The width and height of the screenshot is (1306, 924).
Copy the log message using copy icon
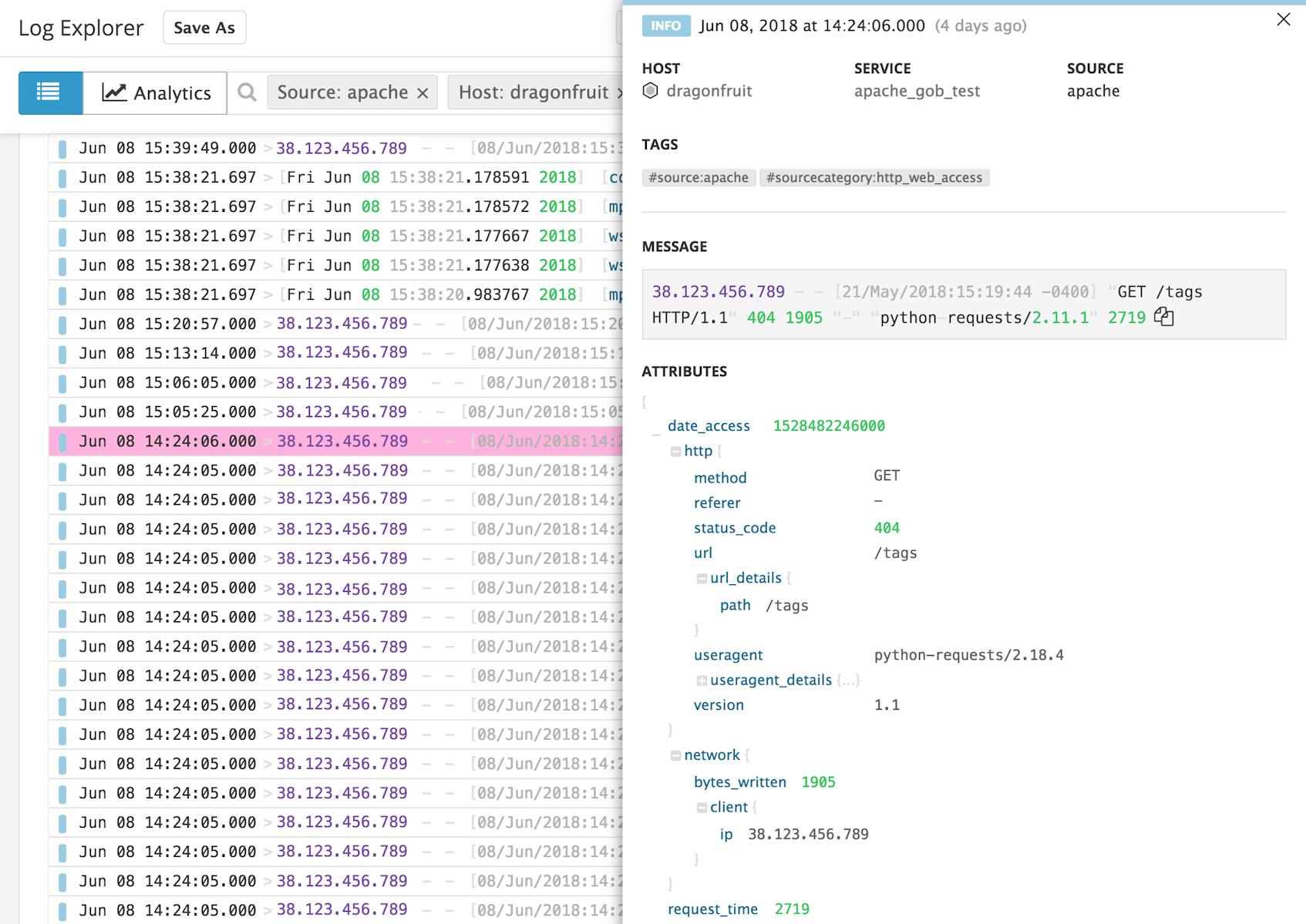pyautogui.click(x=1164, y=317)
